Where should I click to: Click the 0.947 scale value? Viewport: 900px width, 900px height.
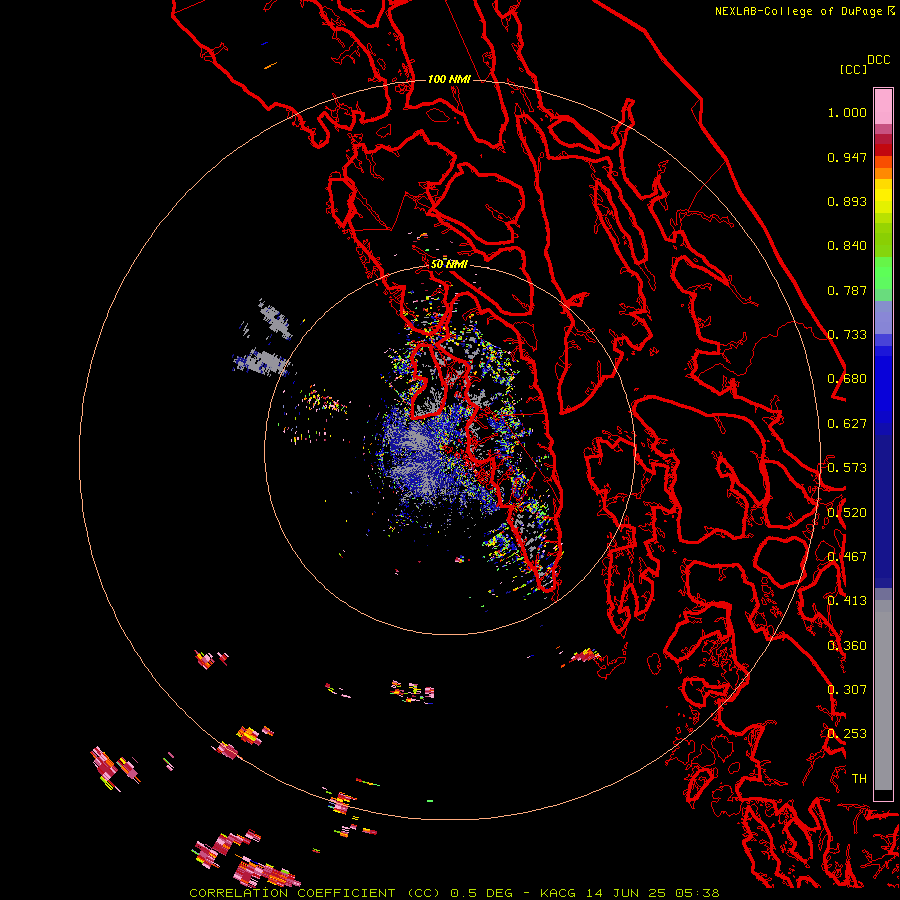pyautogui.click(x=847, y=157)
